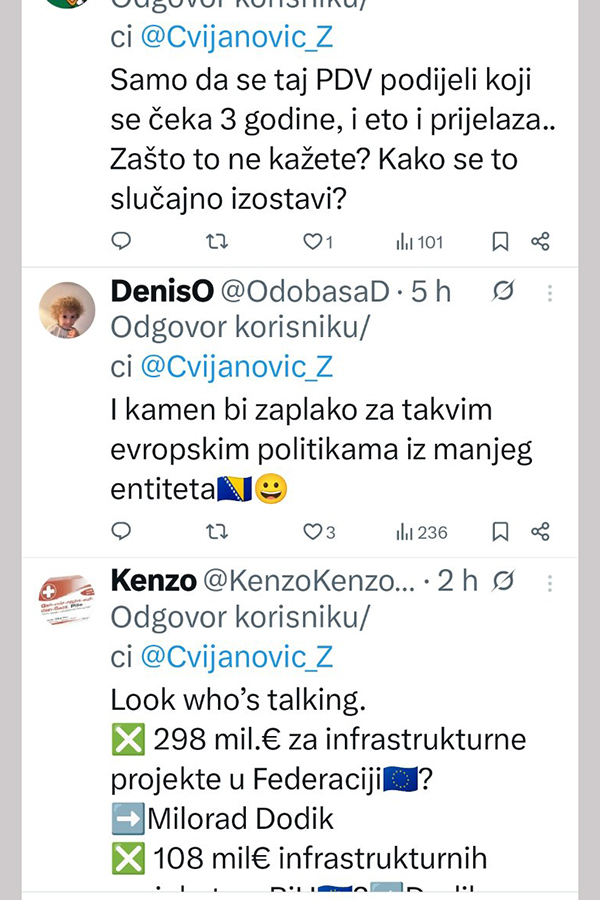Like DenisO's tweet with 3 likes
Screen dimensions: 600x900
tap(312, 531)
